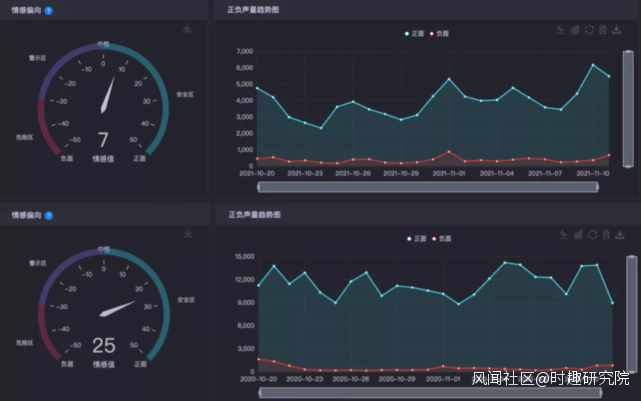Toggle 正面 series in bottom chart legend

coord(417,239)
